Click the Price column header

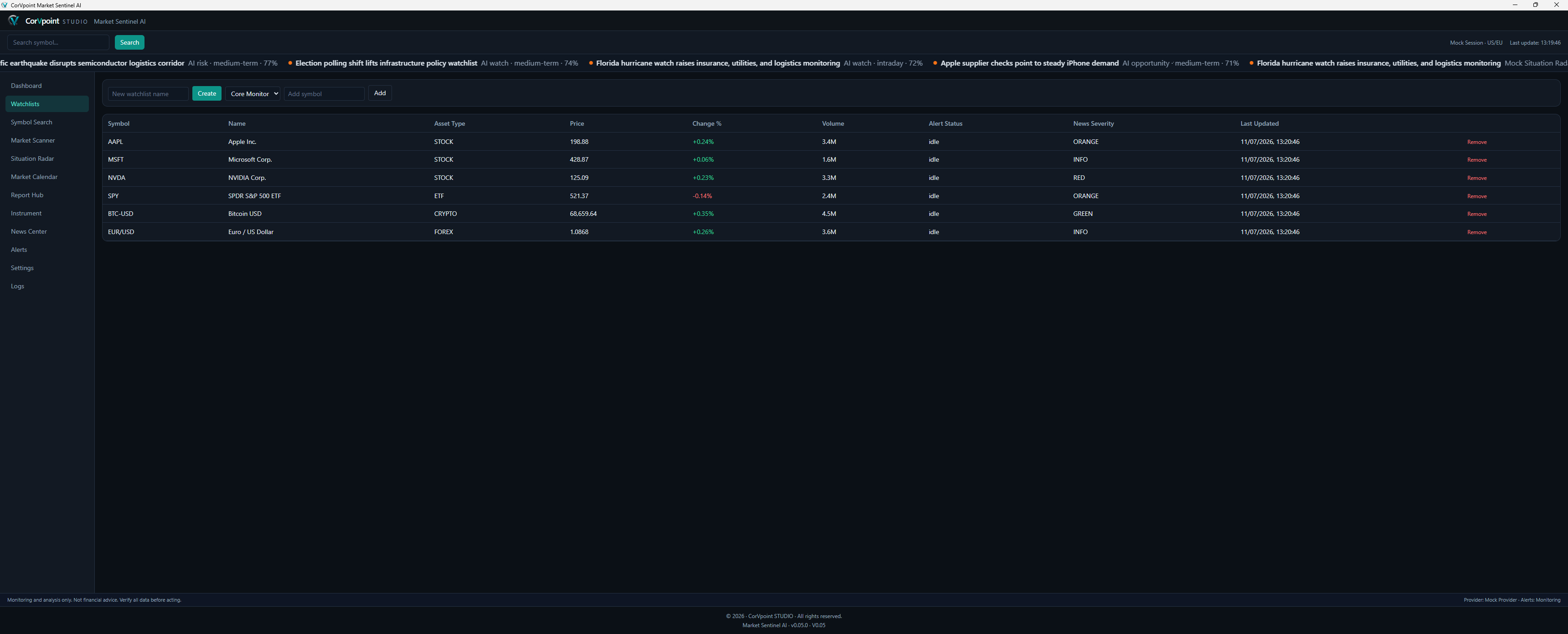(x=577, y=123)
